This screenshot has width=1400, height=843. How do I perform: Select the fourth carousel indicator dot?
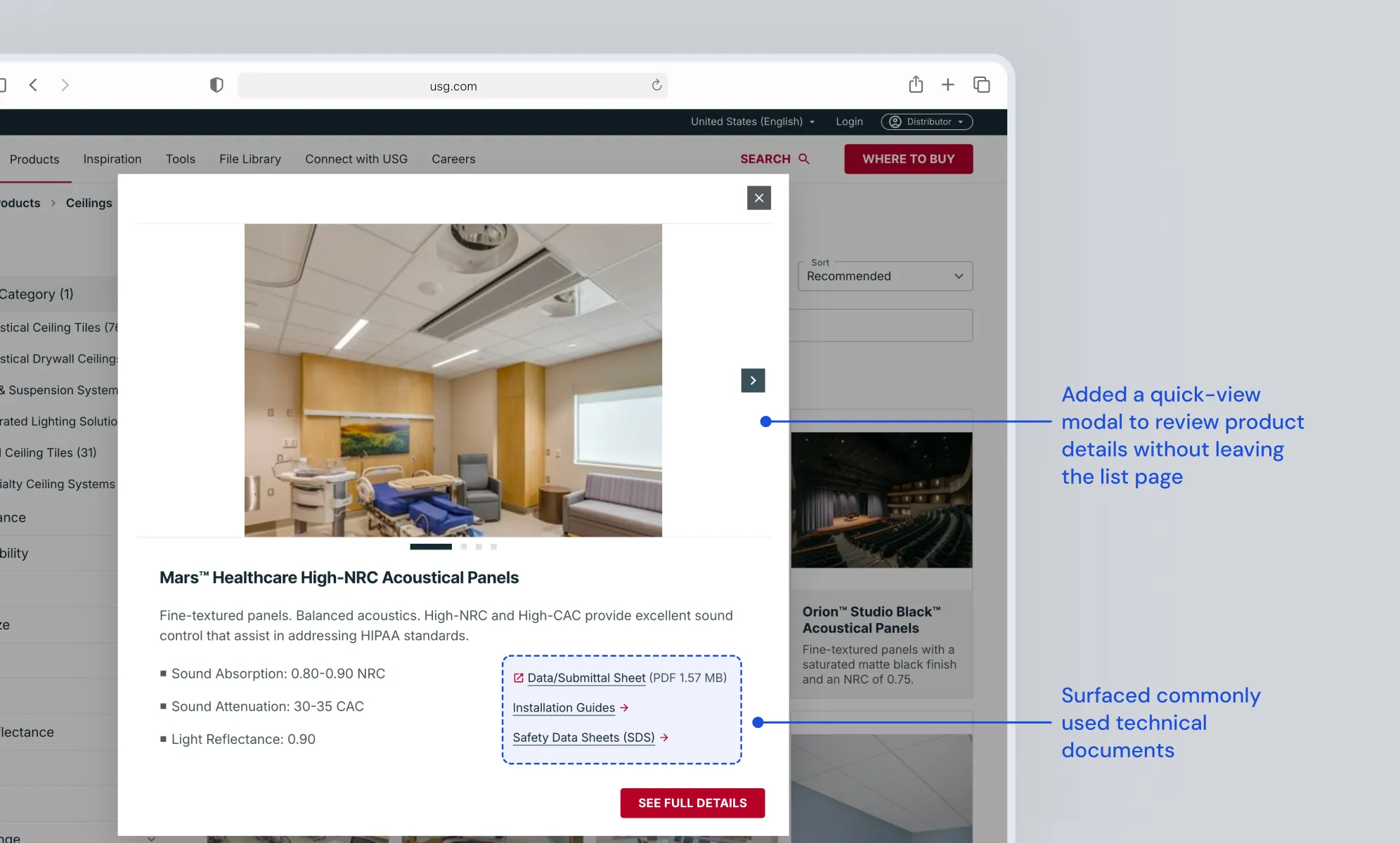tap(493, 547)
